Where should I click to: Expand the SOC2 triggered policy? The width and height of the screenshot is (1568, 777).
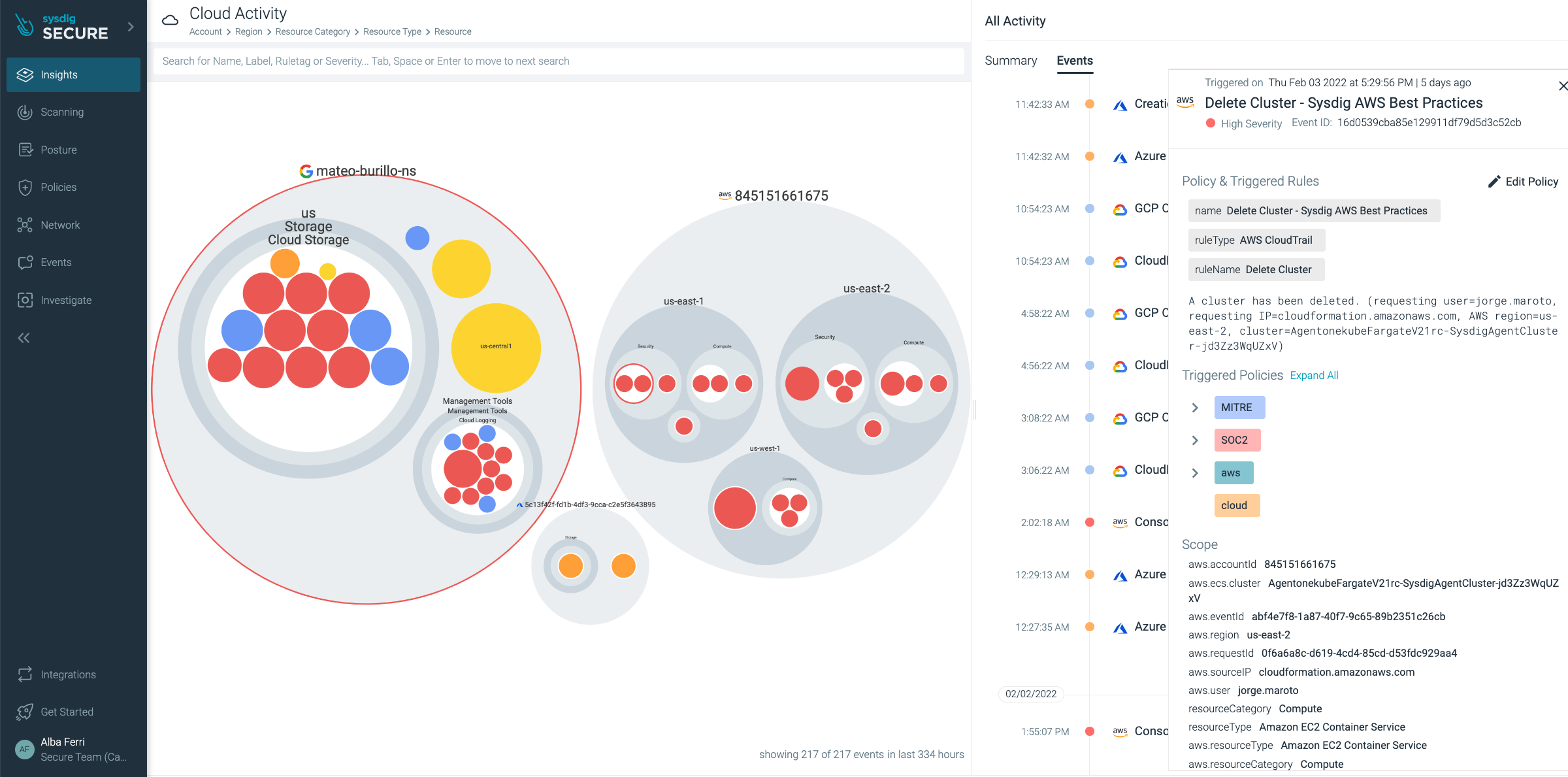tap(1195, 440)
